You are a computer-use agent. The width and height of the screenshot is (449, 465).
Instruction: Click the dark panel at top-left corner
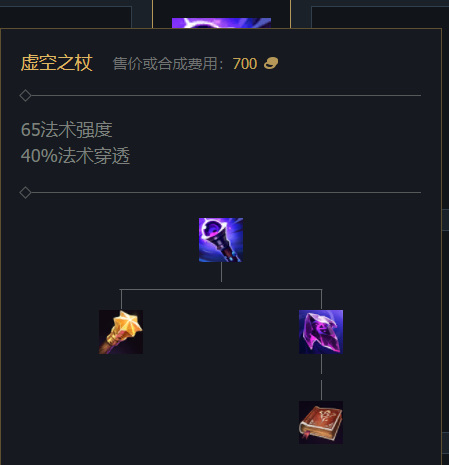[x=65, y=17]
